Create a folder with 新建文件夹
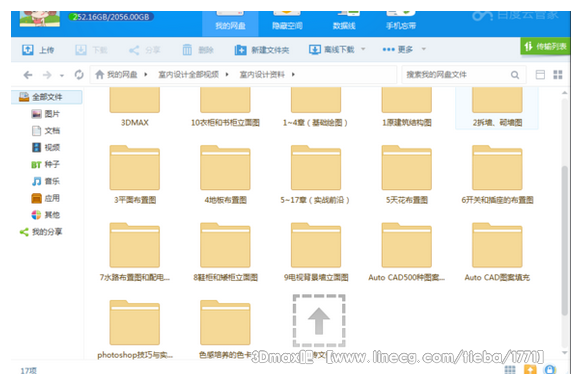The width and height of the screenshot is (573, 374). (262, 50)
